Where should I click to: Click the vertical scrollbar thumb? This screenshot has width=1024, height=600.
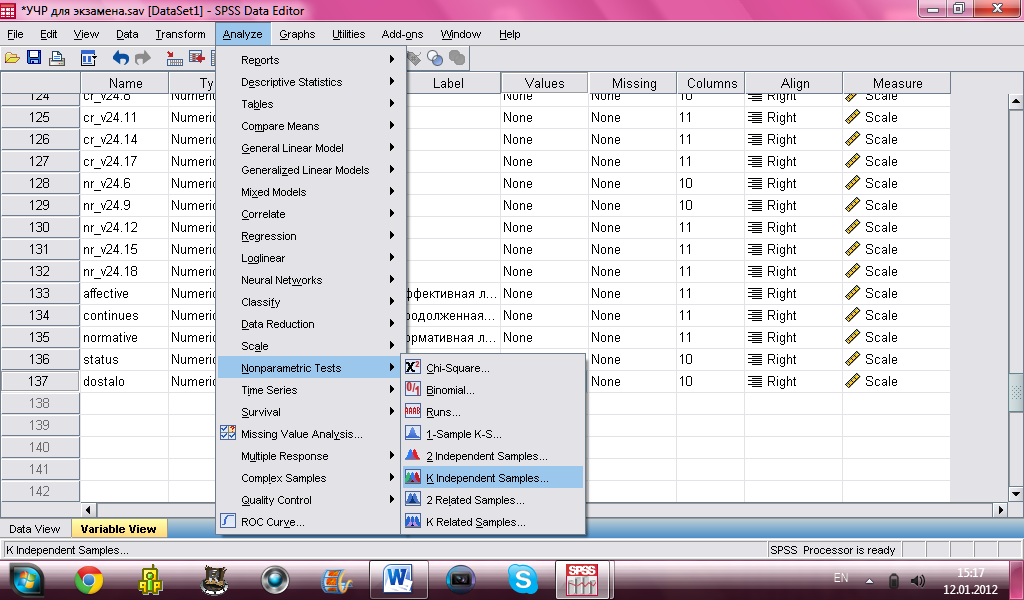1016,392
